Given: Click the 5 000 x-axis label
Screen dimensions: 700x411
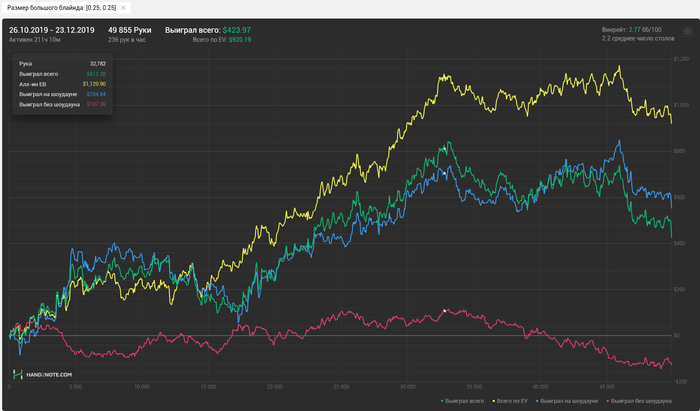Looking at the screenshot, I should tap(75, 387).
